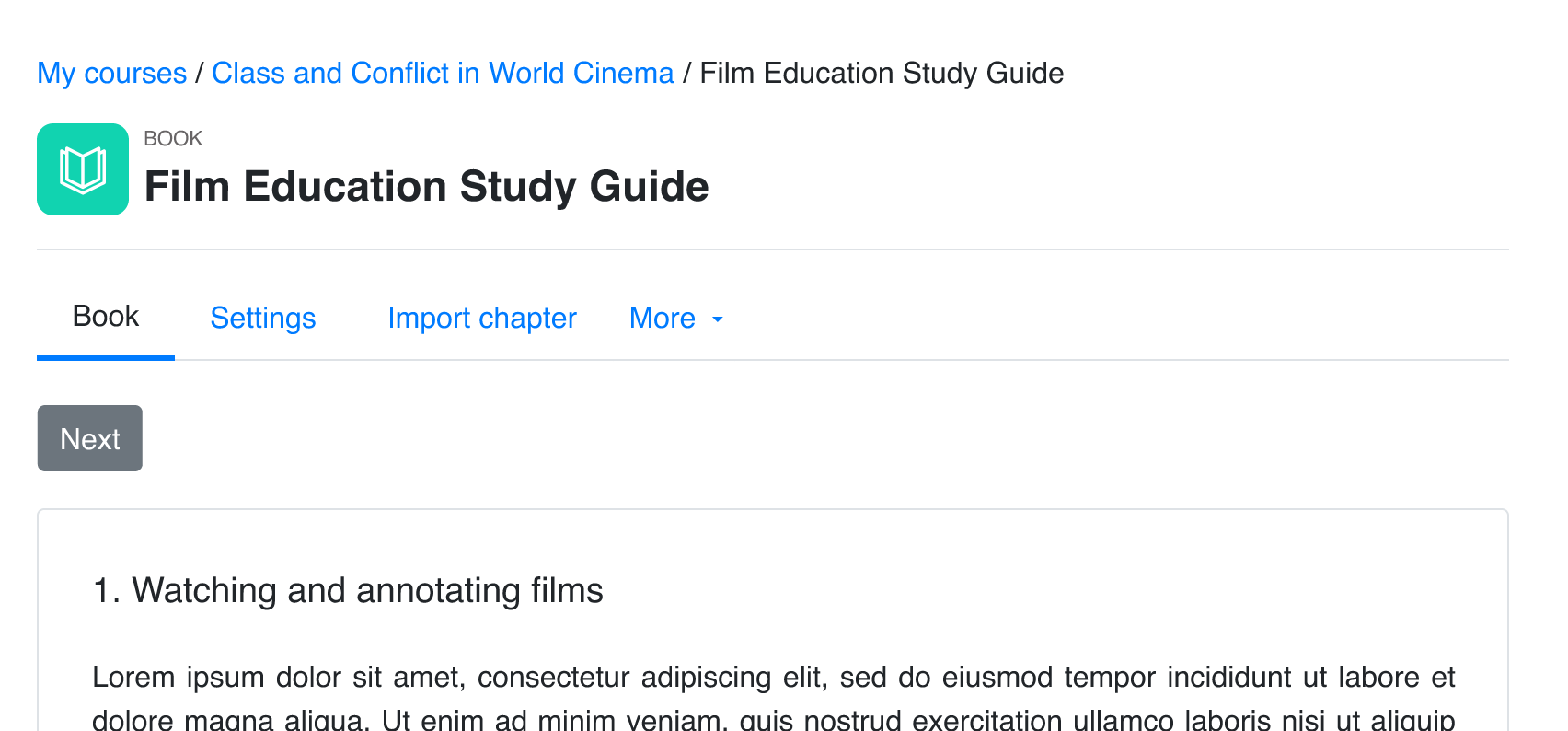Click the slash separator after My courses
The width and height of the screenshot is (1568, 731).
pos(199,73)
